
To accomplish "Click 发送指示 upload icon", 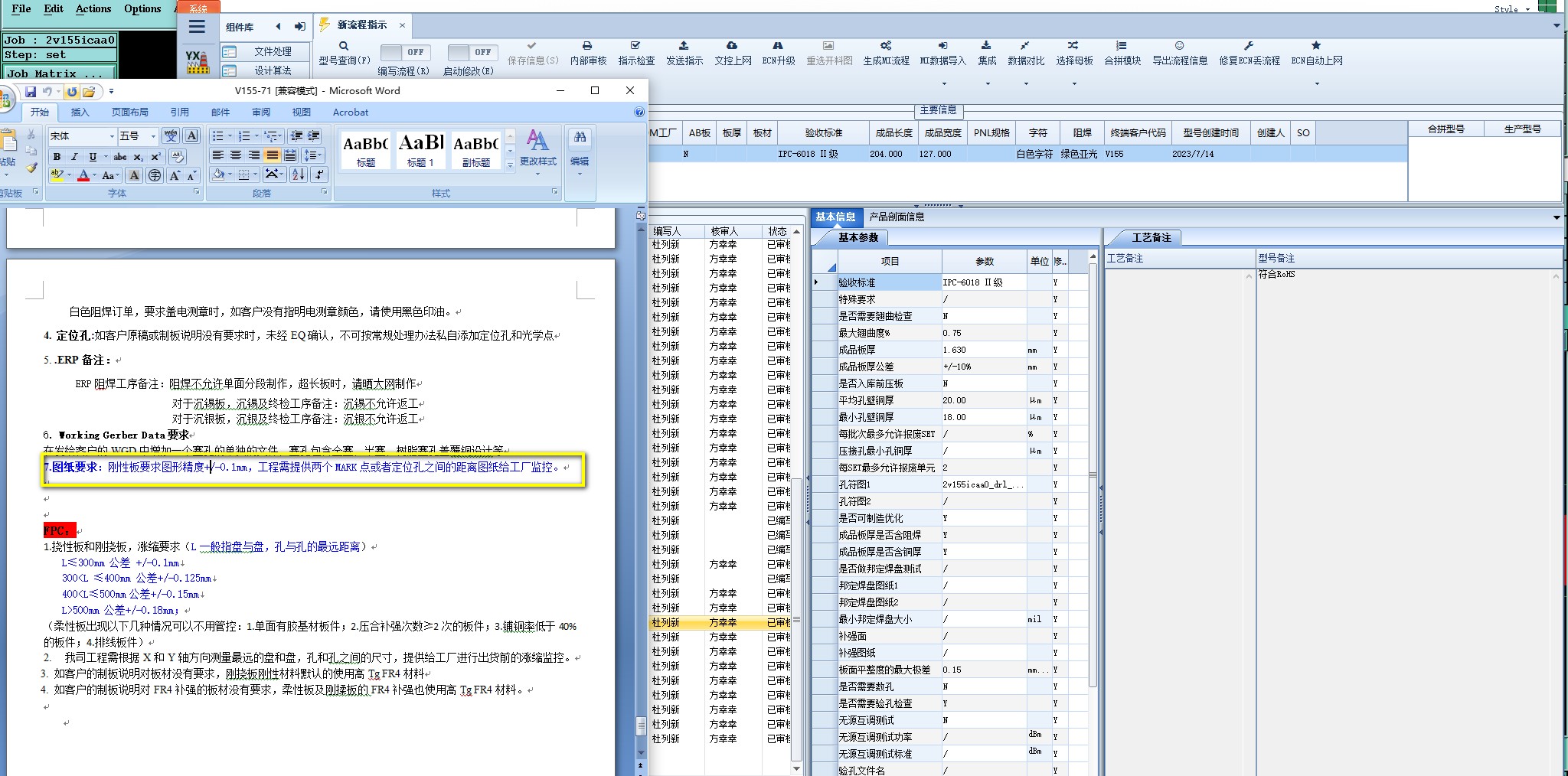I will coord(684,46).
